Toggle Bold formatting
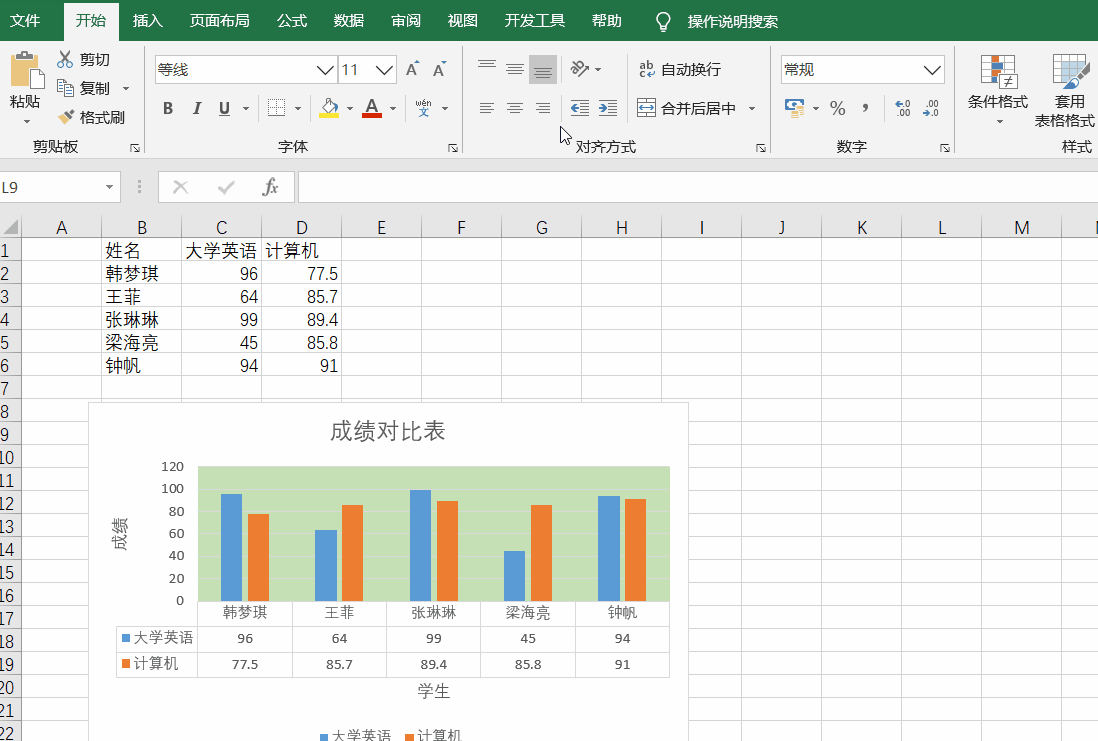Viewport: 1098px width, 741px height. tap(168, 109)
